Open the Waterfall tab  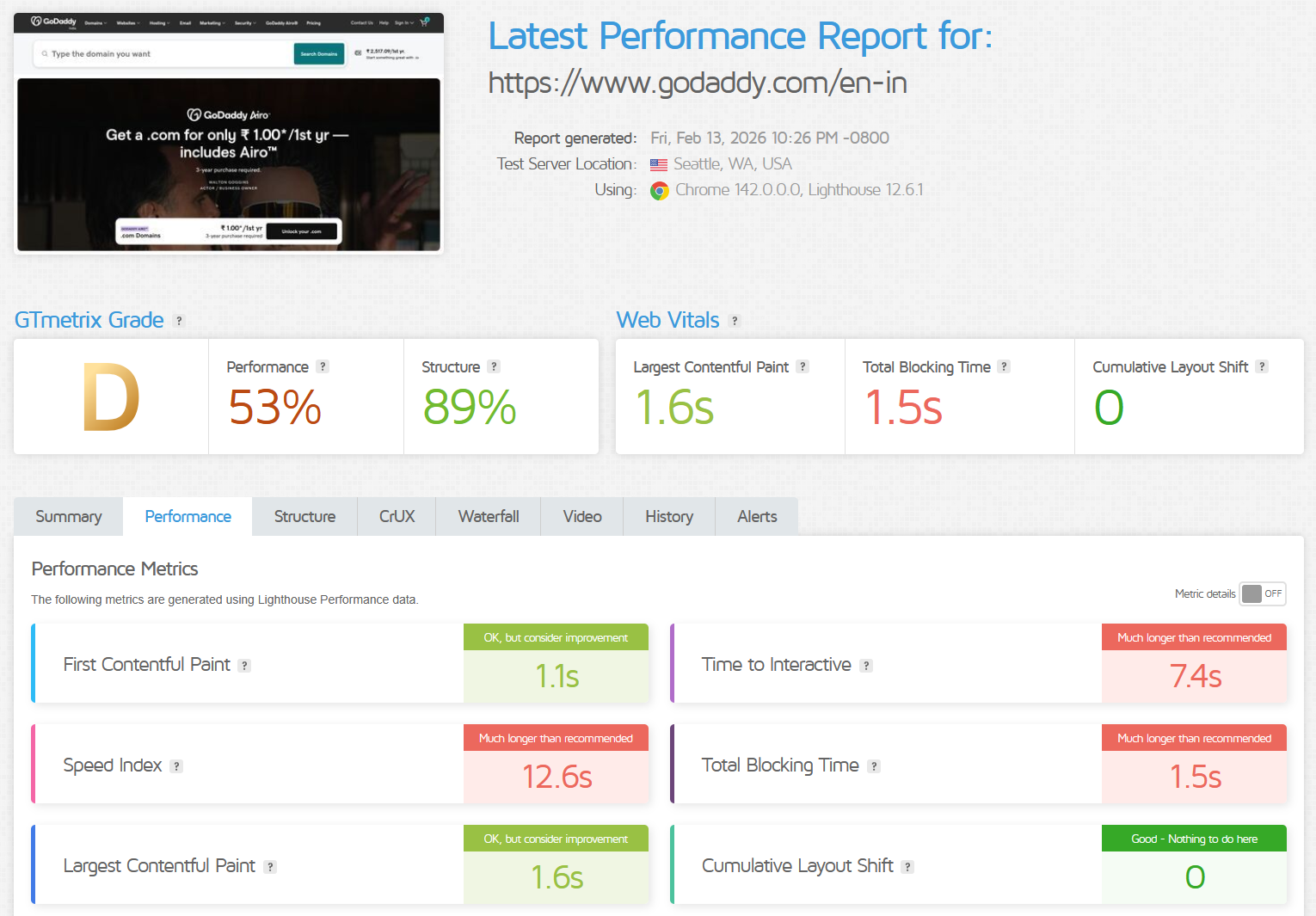click(488, 516)
